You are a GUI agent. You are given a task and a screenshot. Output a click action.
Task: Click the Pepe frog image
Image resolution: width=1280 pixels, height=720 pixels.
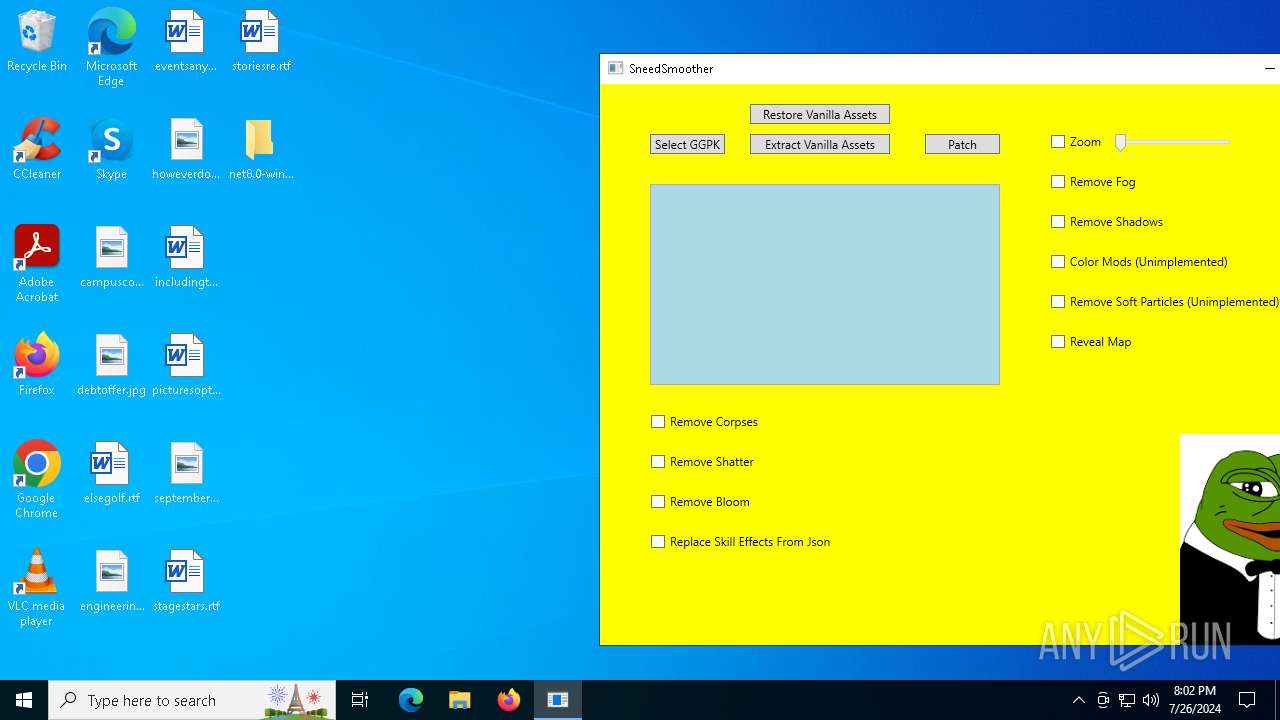[x=1230, y=539]
